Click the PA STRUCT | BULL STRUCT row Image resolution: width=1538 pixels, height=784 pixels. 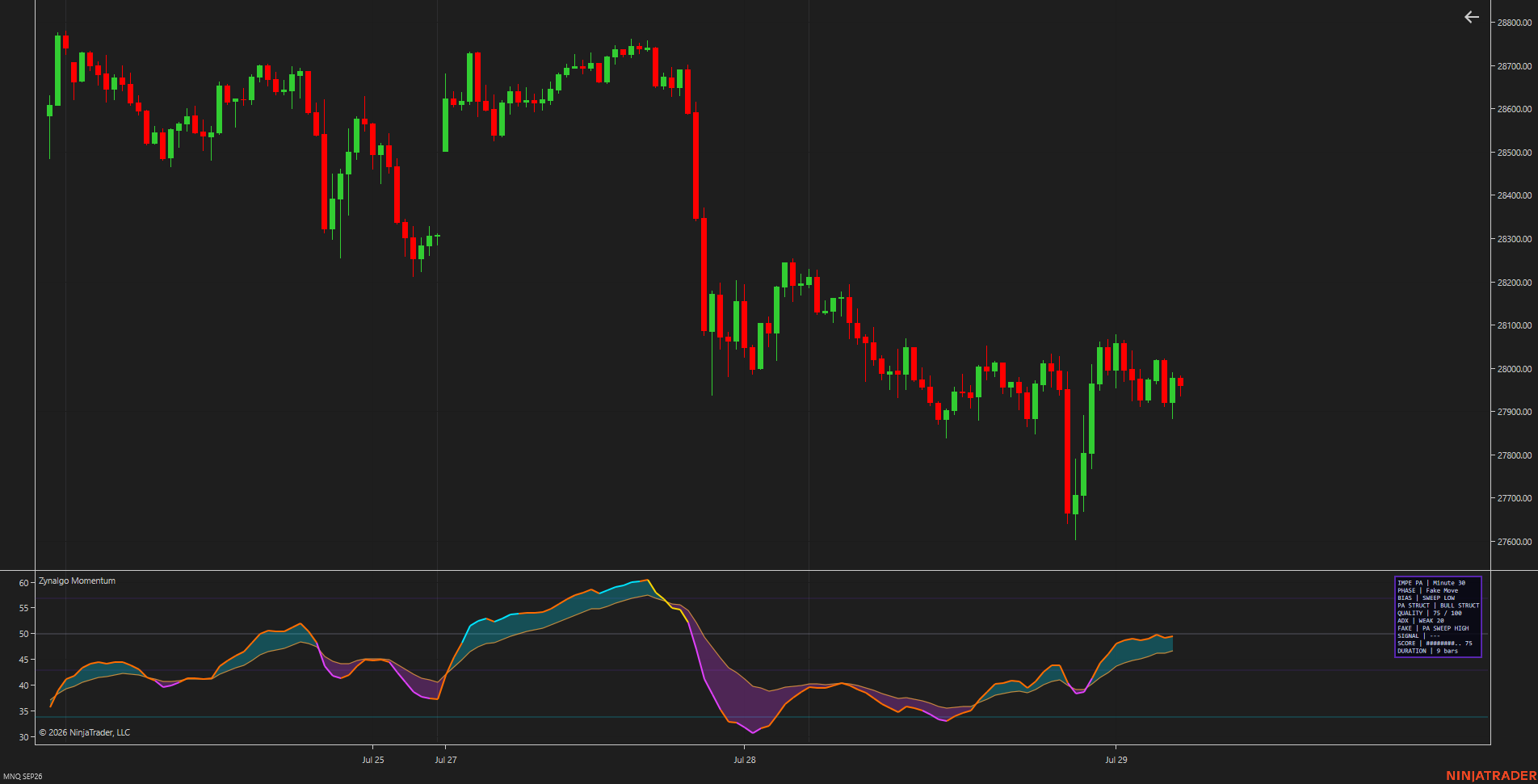pos(1439,606)
